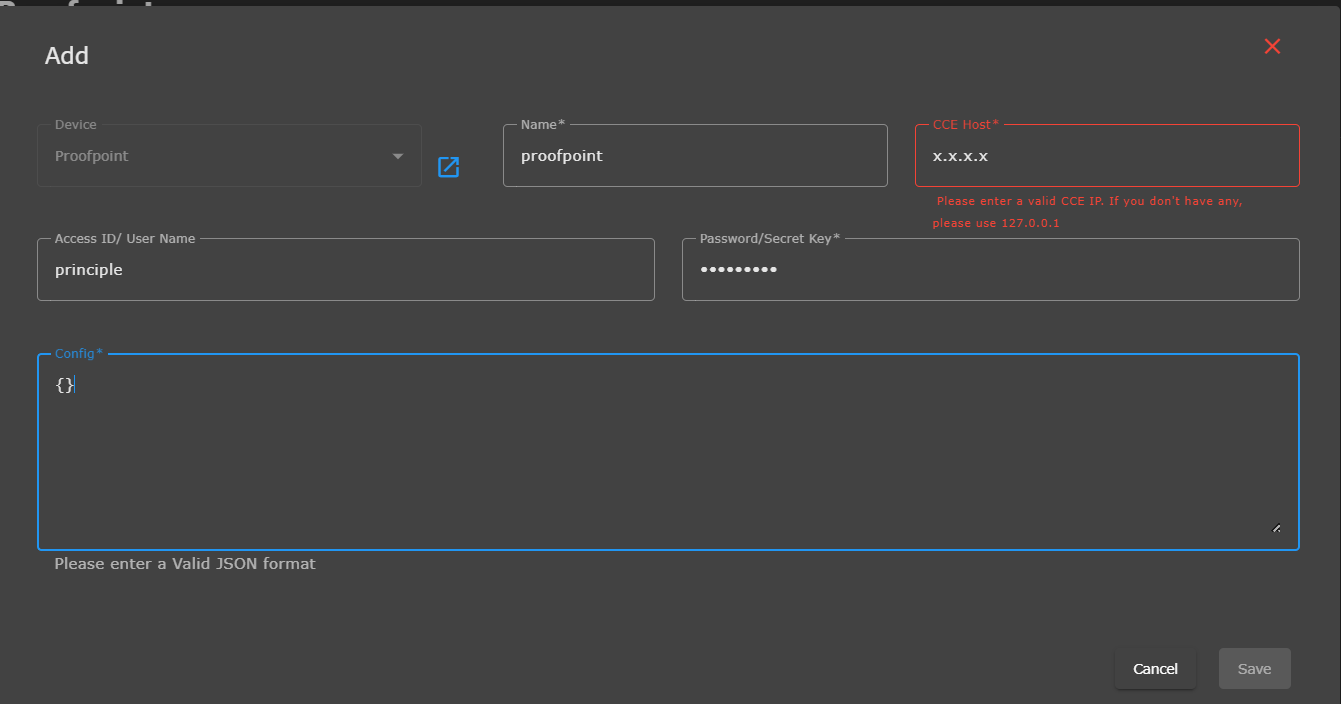Image resolution: width=1341 pixels, height=704 pixels.
Task: Click the "Name*" floating label
Action: (x=543, y=125)
